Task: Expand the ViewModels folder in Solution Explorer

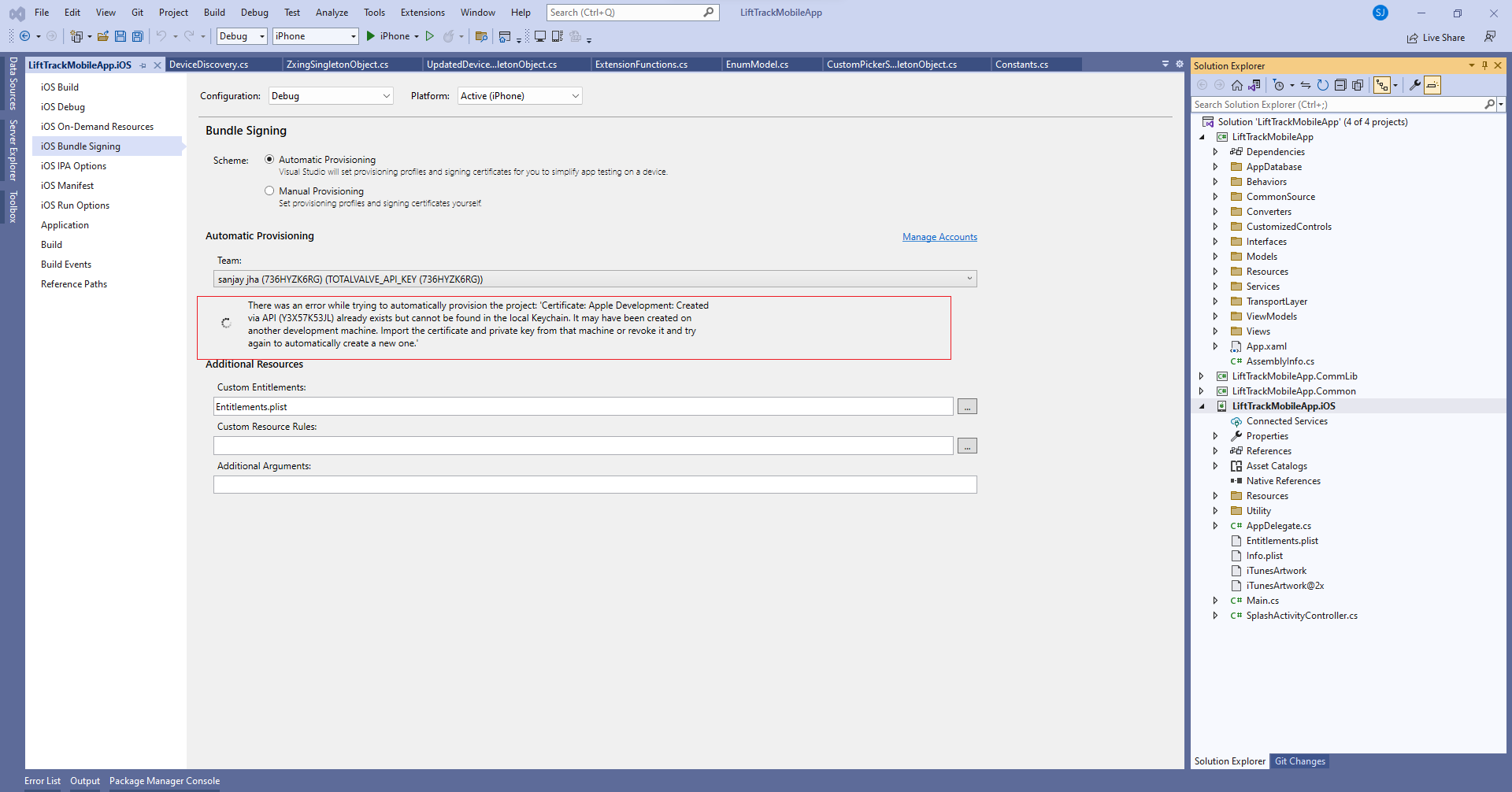Action: tap(1216, 316)
